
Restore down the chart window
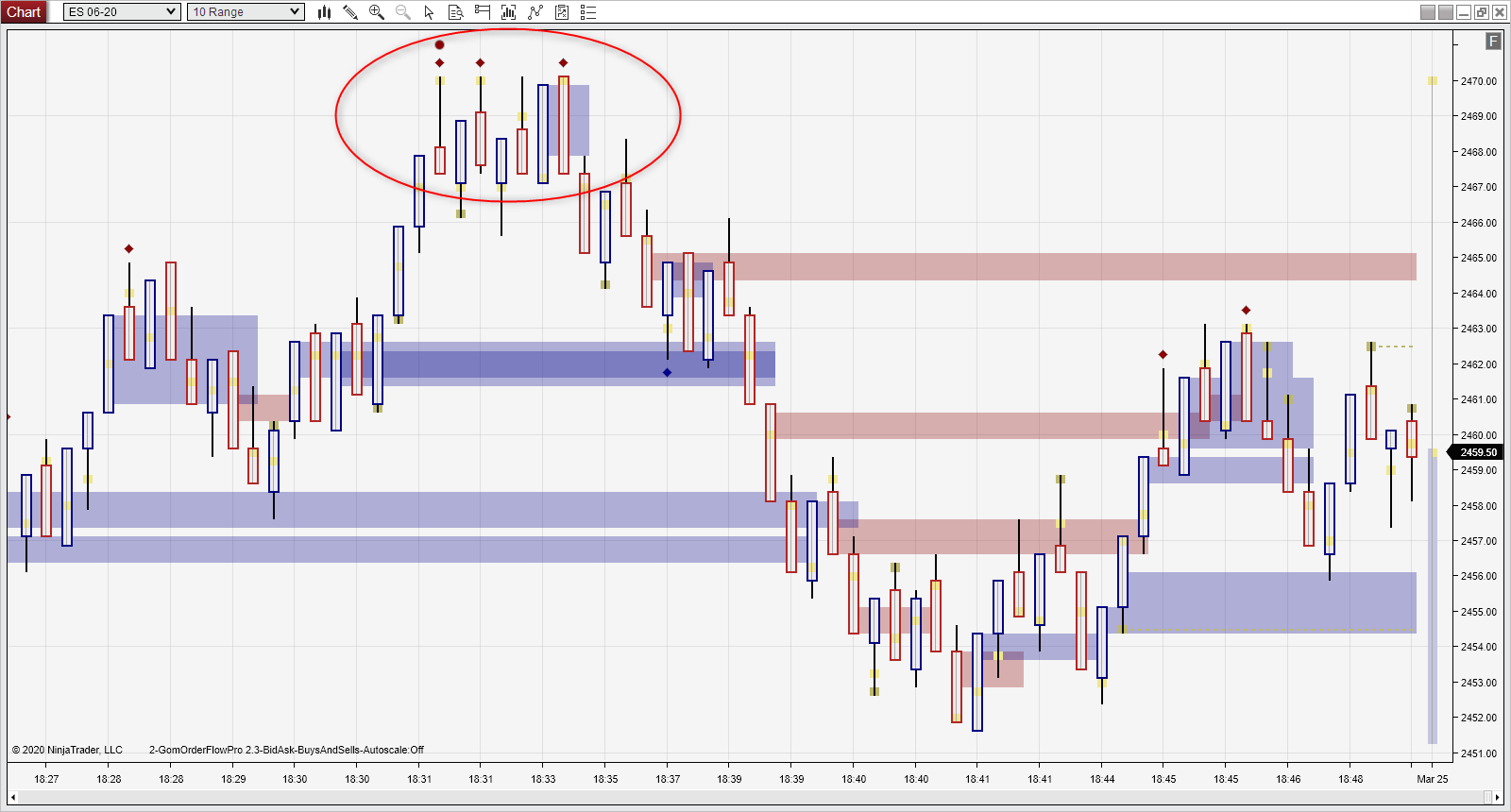pos(1482,12)
